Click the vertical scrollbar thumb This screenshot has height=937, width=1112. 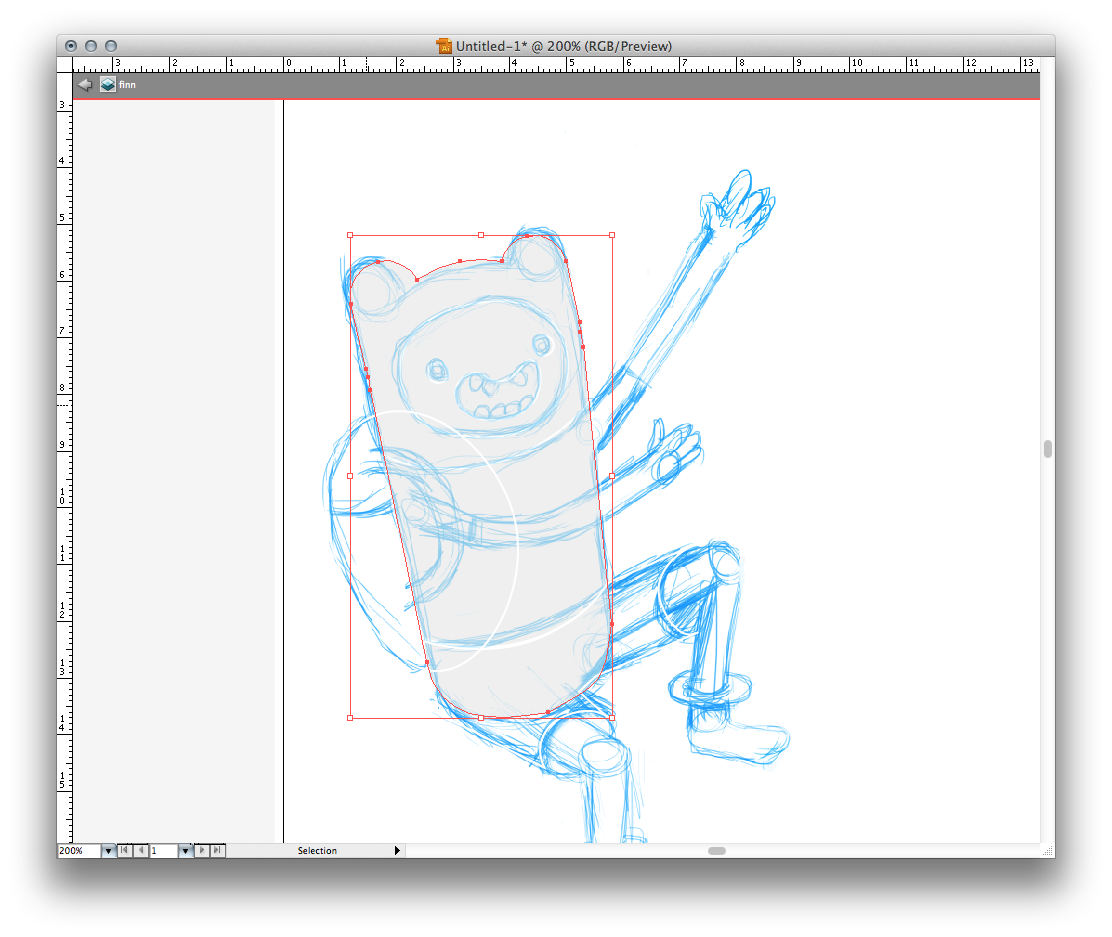(x=1047, y=449)
